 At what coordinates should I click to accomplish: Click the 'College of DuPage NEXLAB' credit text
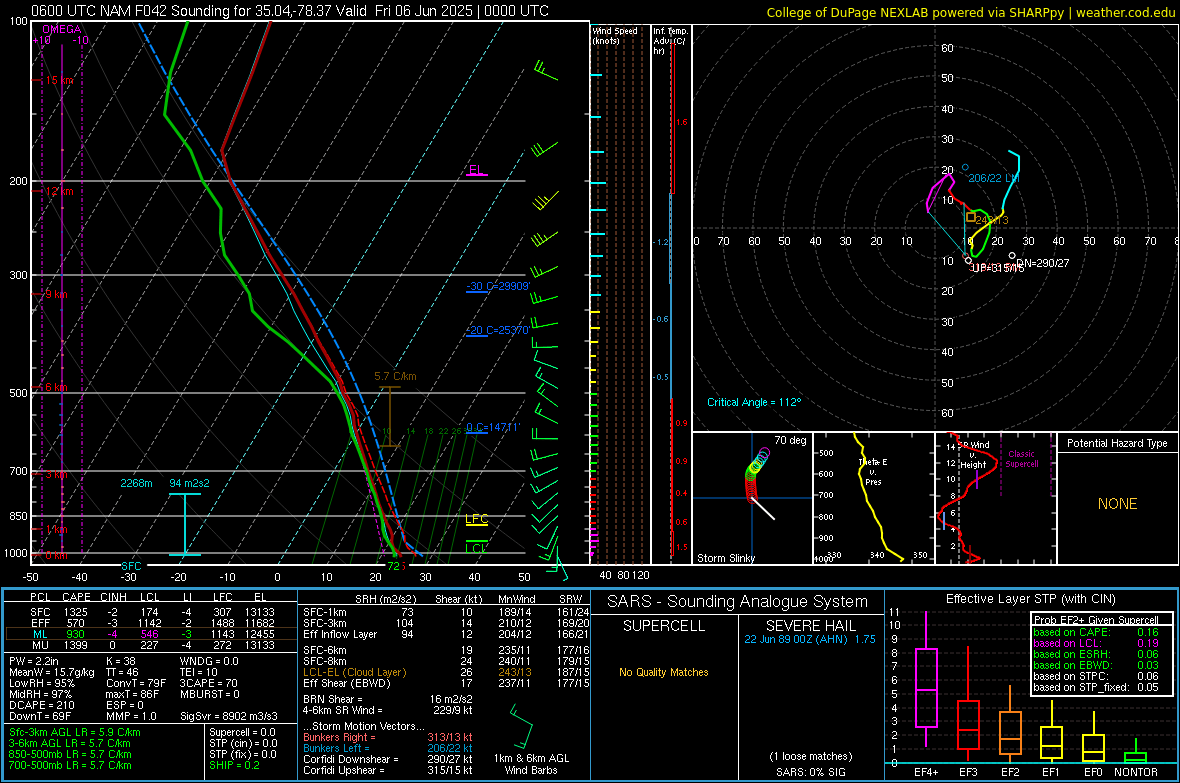(847, 12)
